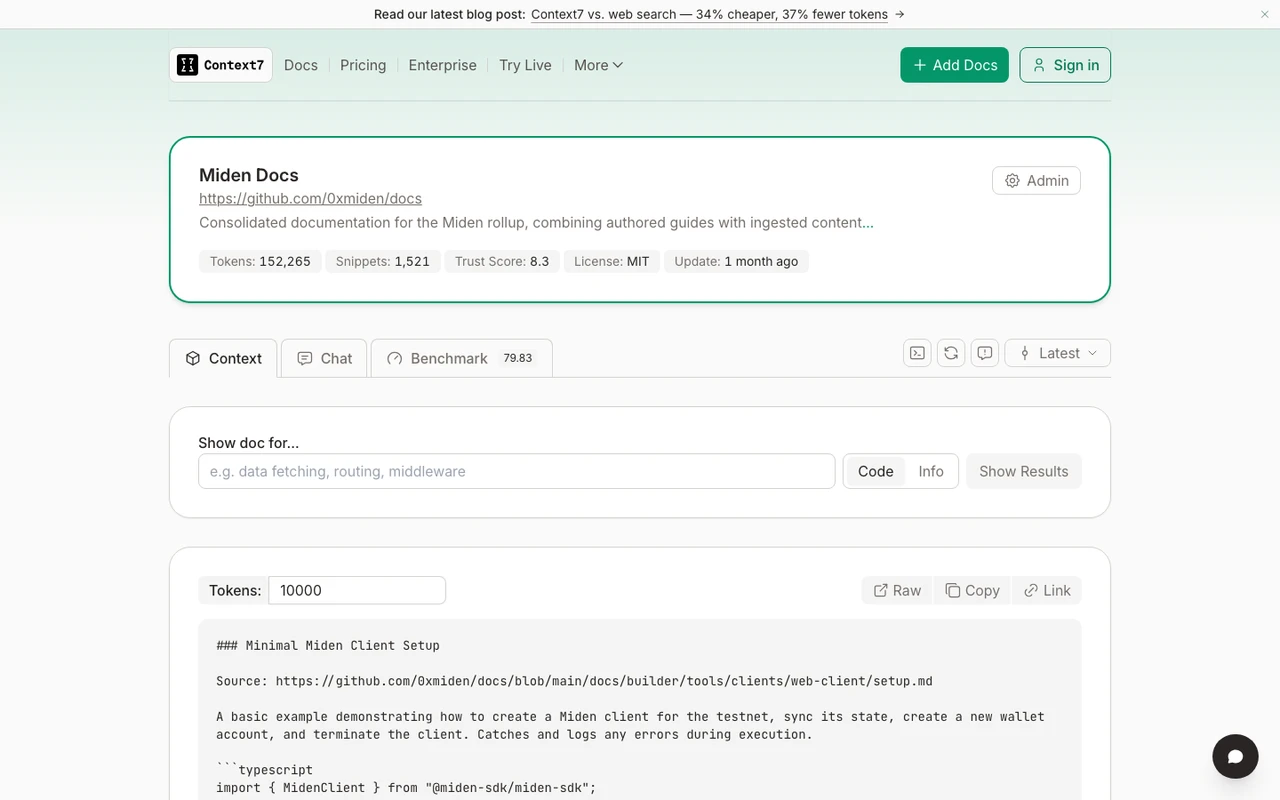The width and height of the screenshot is (1280, 800).
Task: Dismiss the blog post banner
Action: coord(1264,14)
